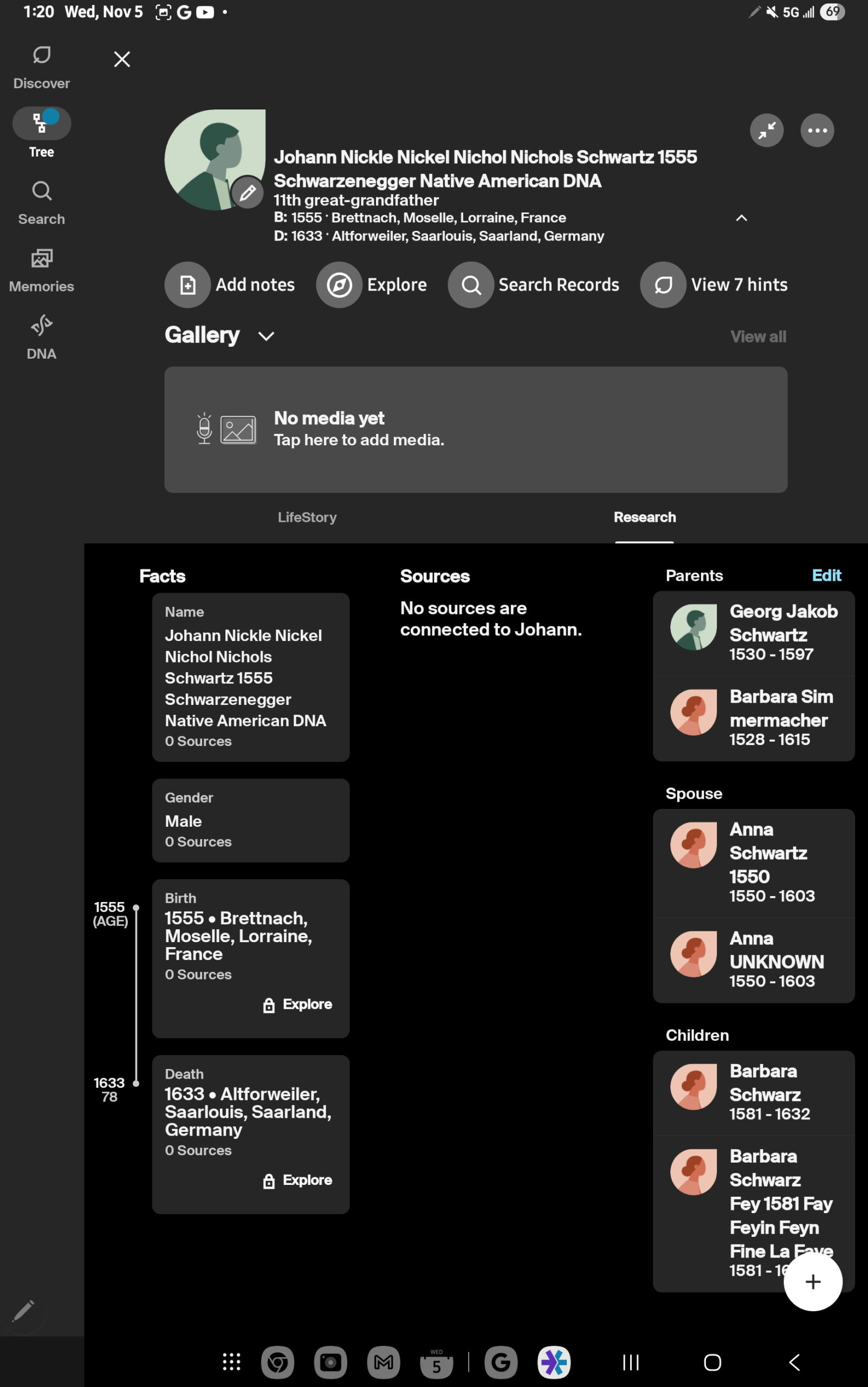Image resolution: width=868 pixels, height=1387 pixels.
Task: View 7 hints leaf icon
Action: (663, 285)
